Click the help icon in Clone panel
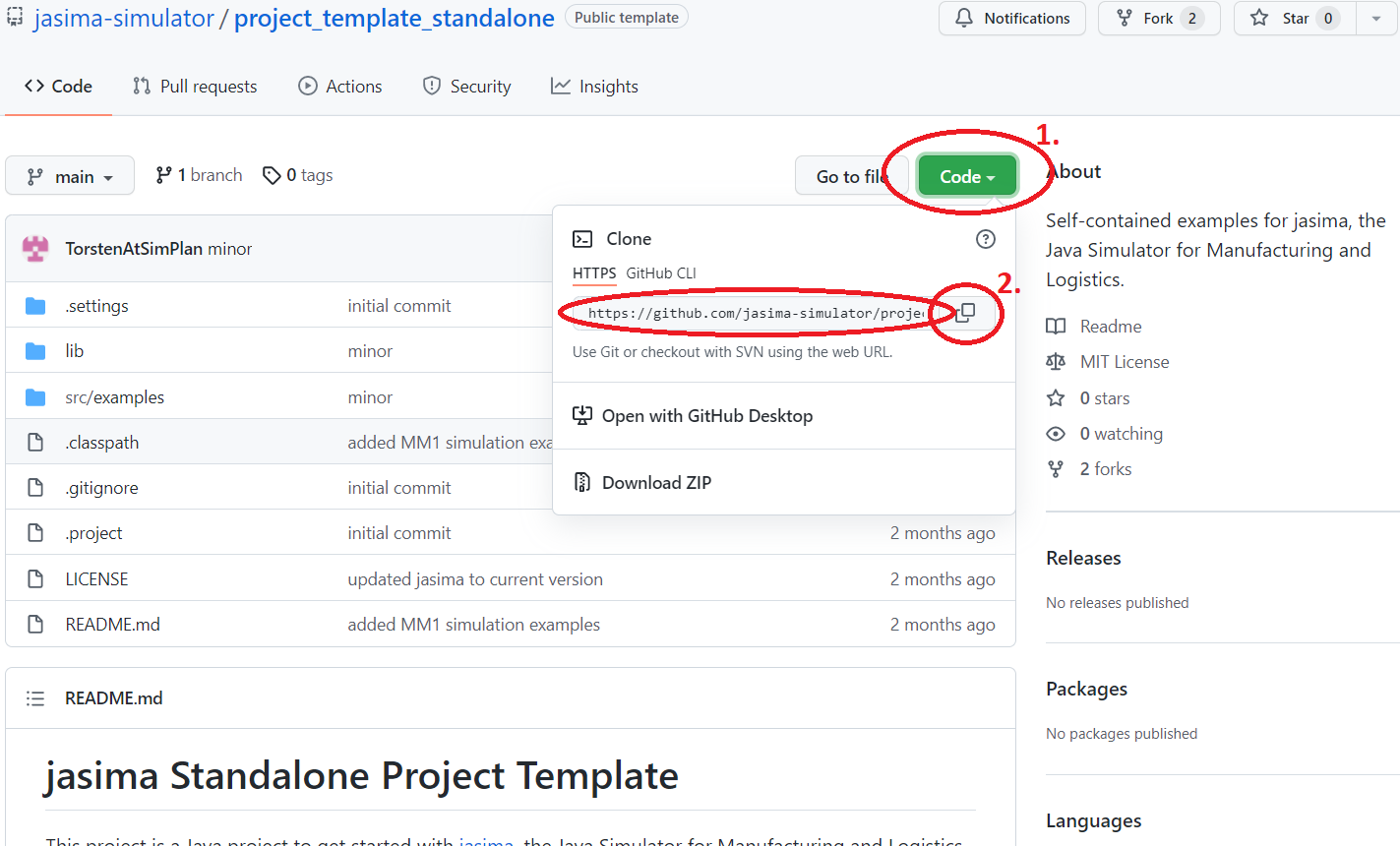This screenshot has height=846, width=1400. coord(985,239)
